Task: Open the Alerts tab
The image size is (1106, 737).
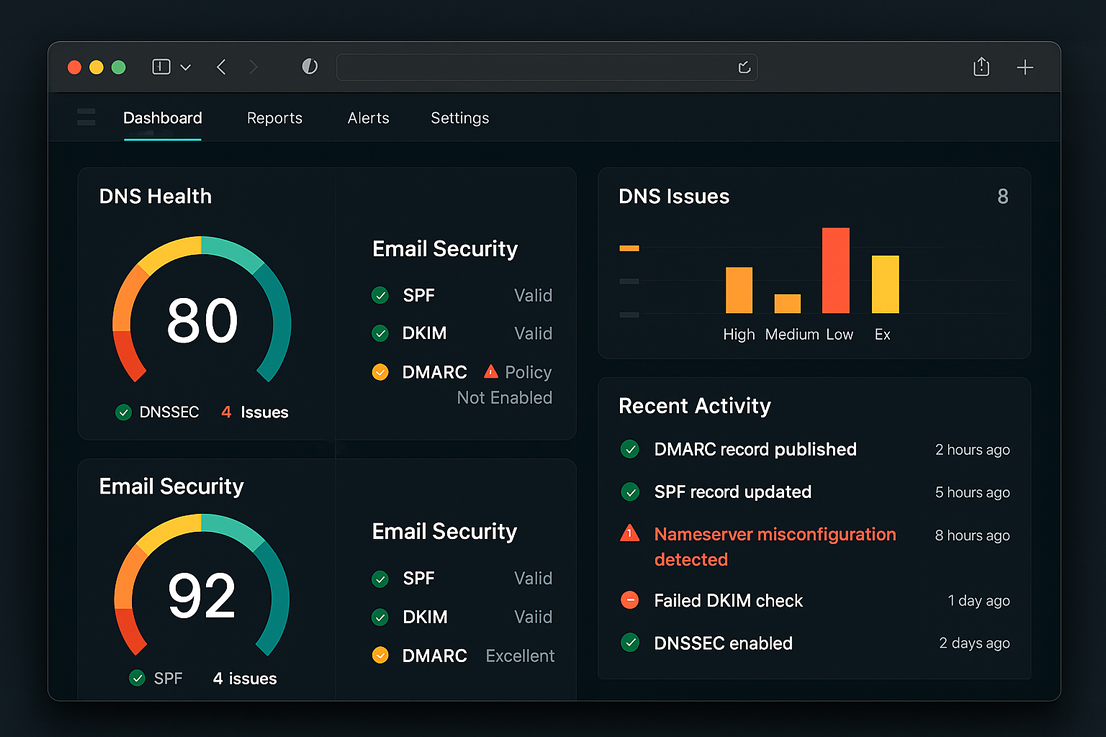Action: coord(368,118)
